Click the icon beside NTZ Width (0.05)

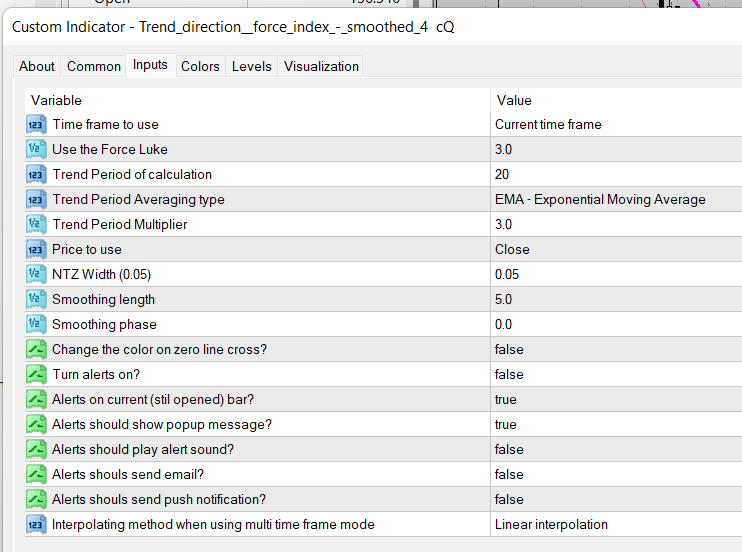coord(36,275)
